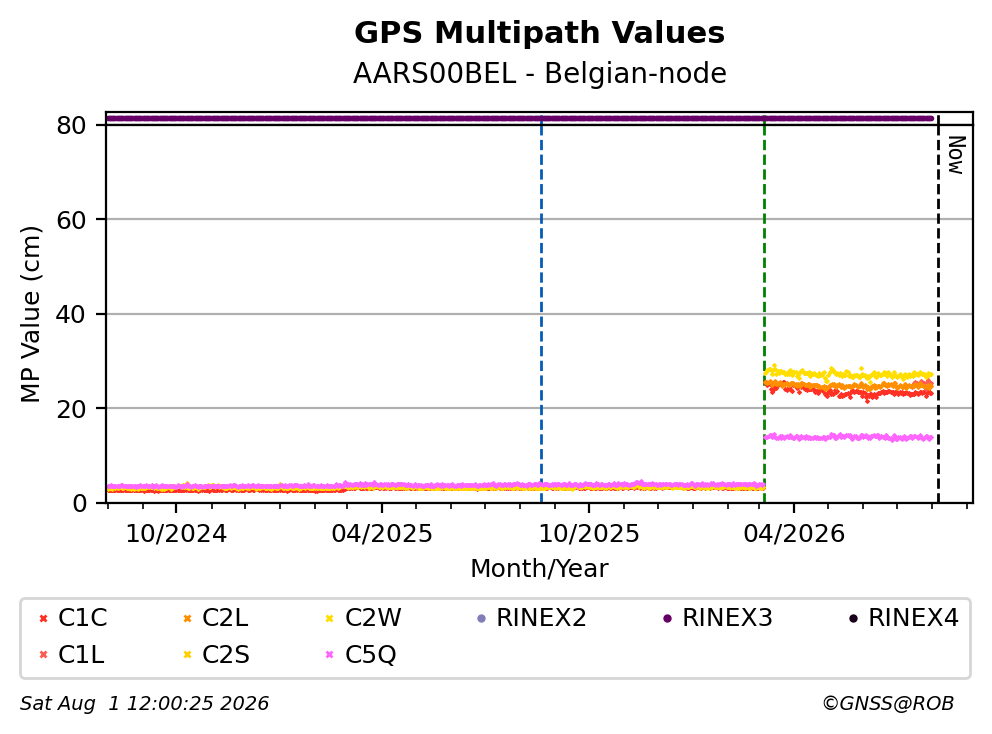992x734 pixels.
Task: Click the 10/2024 x-axis tick label
Action: [176, 534]
